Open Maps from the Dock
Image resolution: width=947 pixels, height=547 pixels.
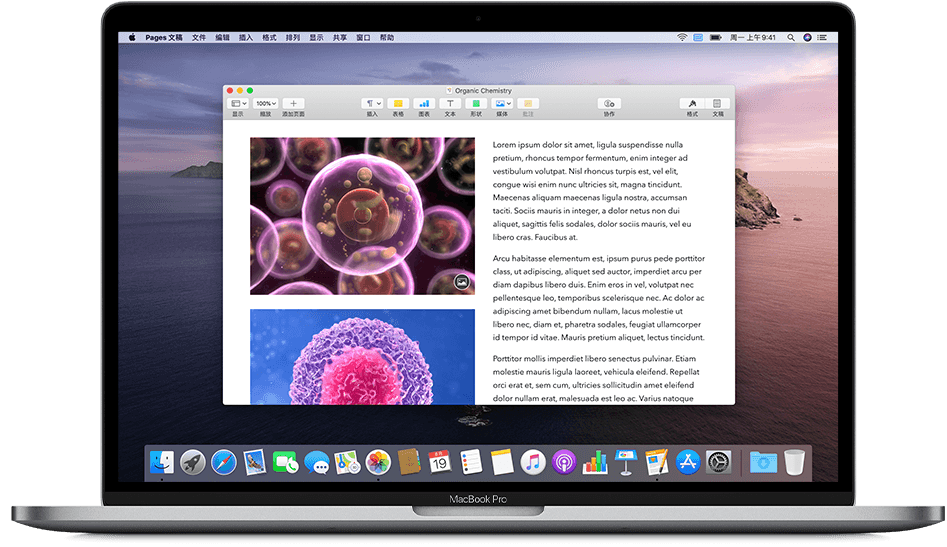click(347, 463)
